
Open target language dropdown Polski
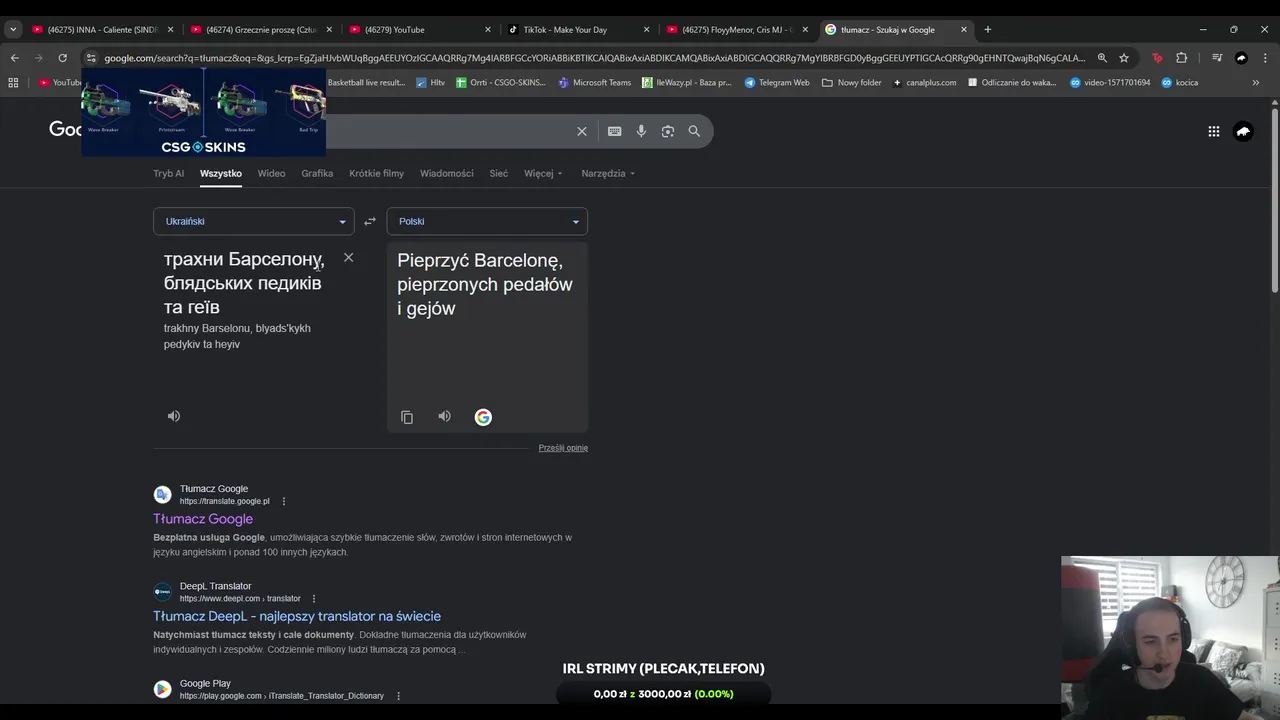tap(487, 221)
